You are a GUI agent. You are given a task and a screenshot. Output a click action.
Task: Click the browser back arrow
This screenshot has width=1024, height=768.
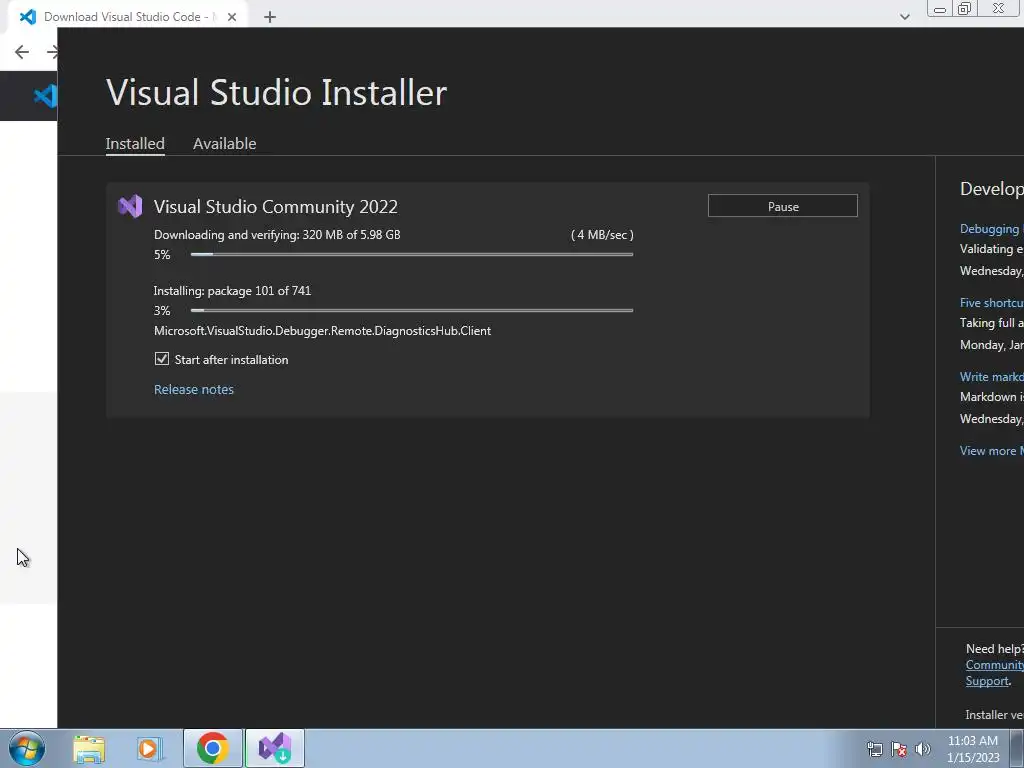pos(22,52)
